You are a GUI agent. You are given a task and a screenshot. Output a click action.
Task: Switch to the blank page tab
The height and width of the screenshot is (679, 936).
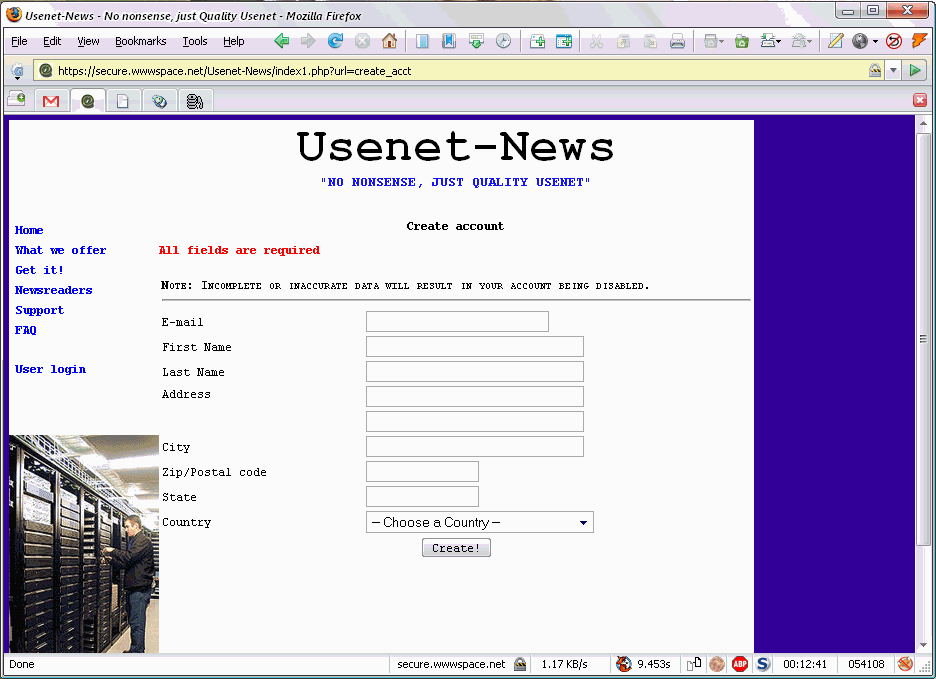[x=122, y=101]
